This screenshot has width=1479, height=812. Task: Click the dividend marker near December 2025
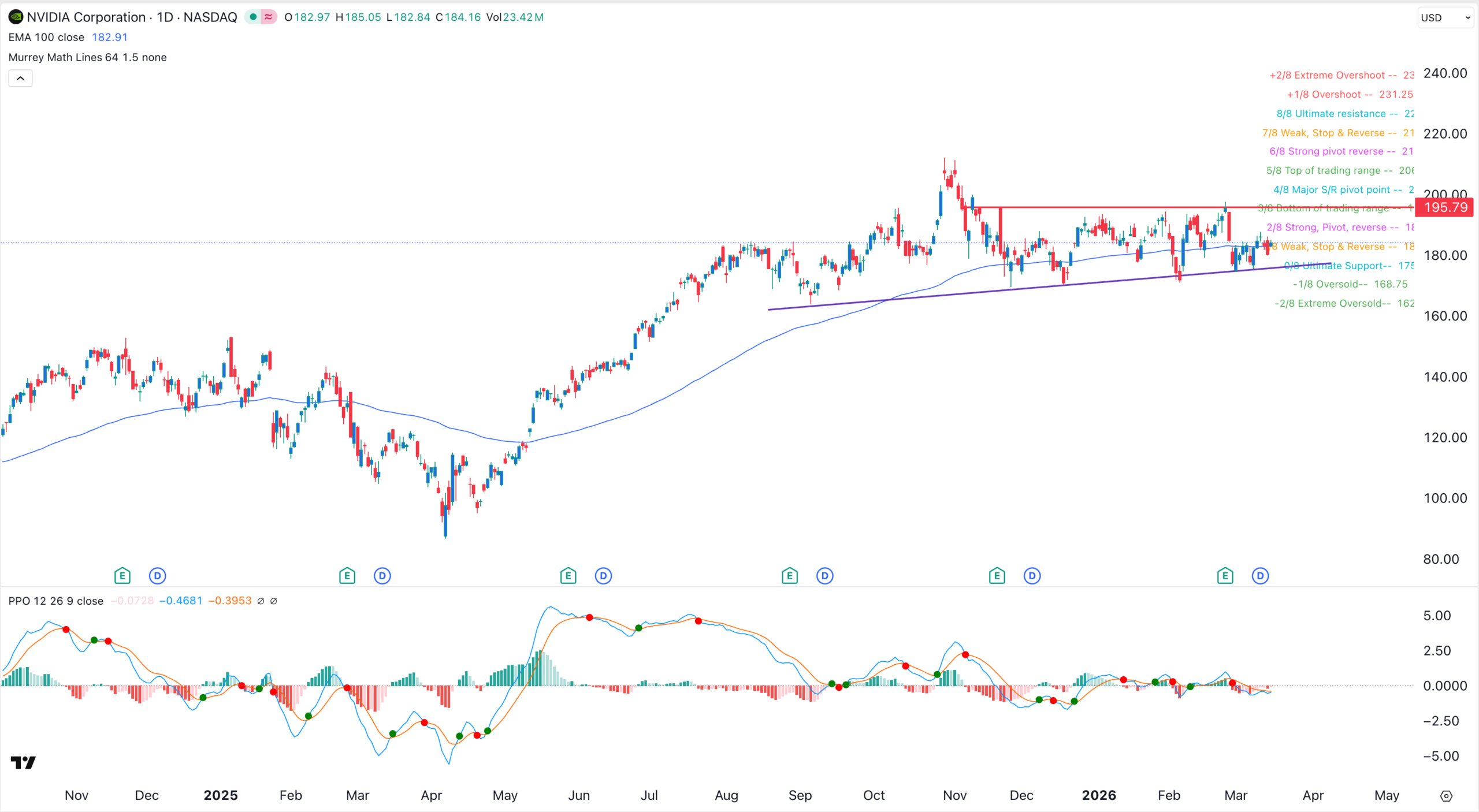[1032, 576]
